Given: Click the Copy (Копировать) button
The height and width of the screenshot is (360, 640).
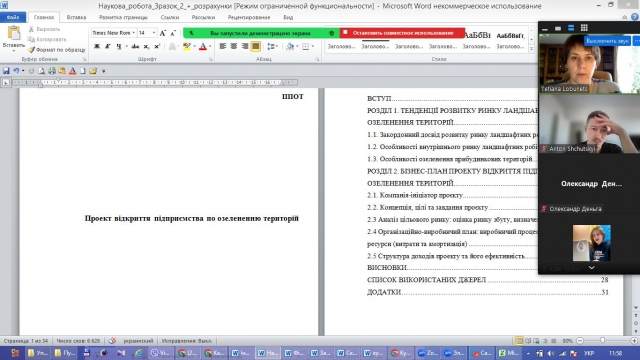Looking at the screenshot, I should point(47,40).
